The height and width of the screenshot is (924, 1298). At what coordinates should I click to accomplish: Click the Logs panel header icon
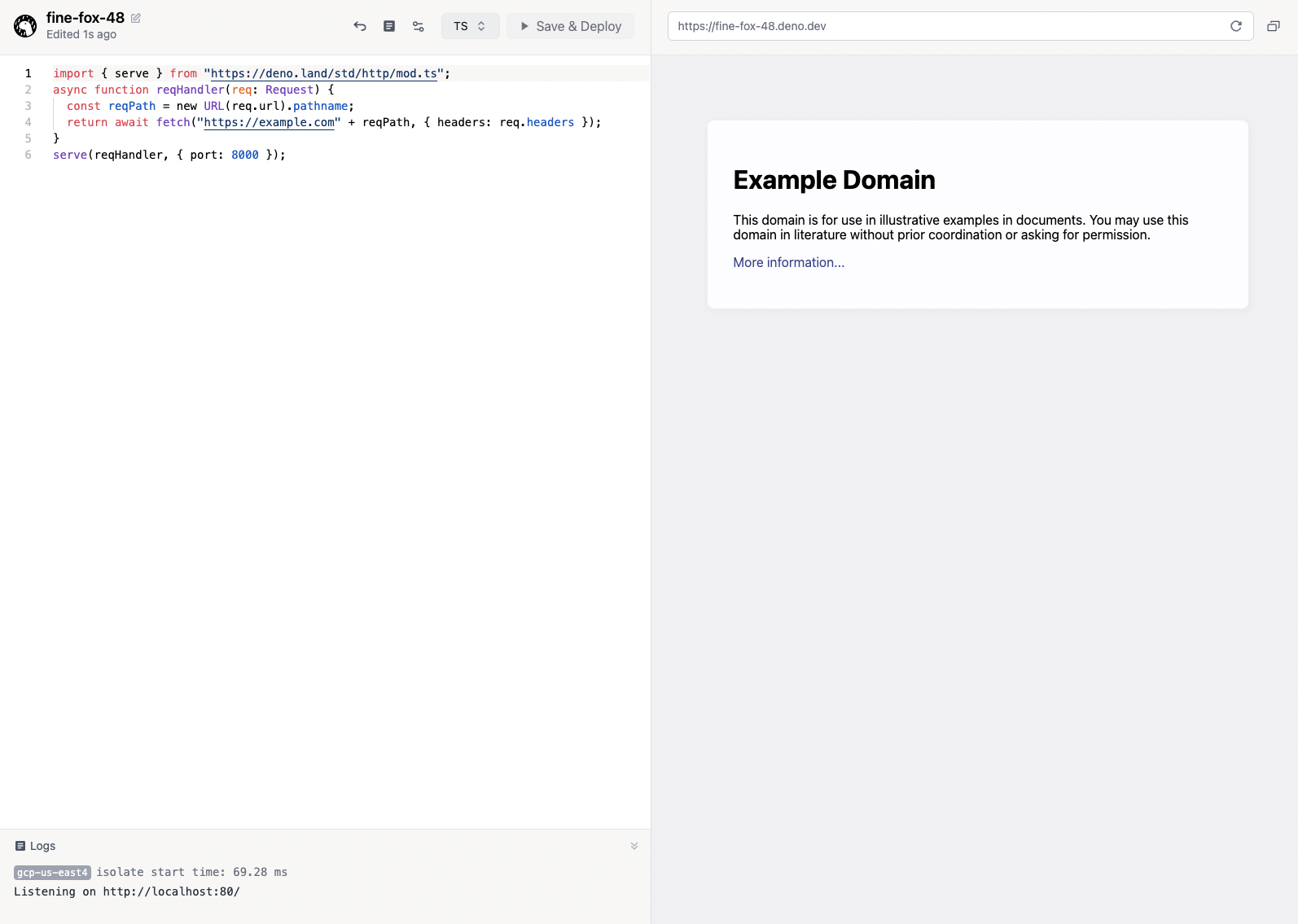point(20,846)
